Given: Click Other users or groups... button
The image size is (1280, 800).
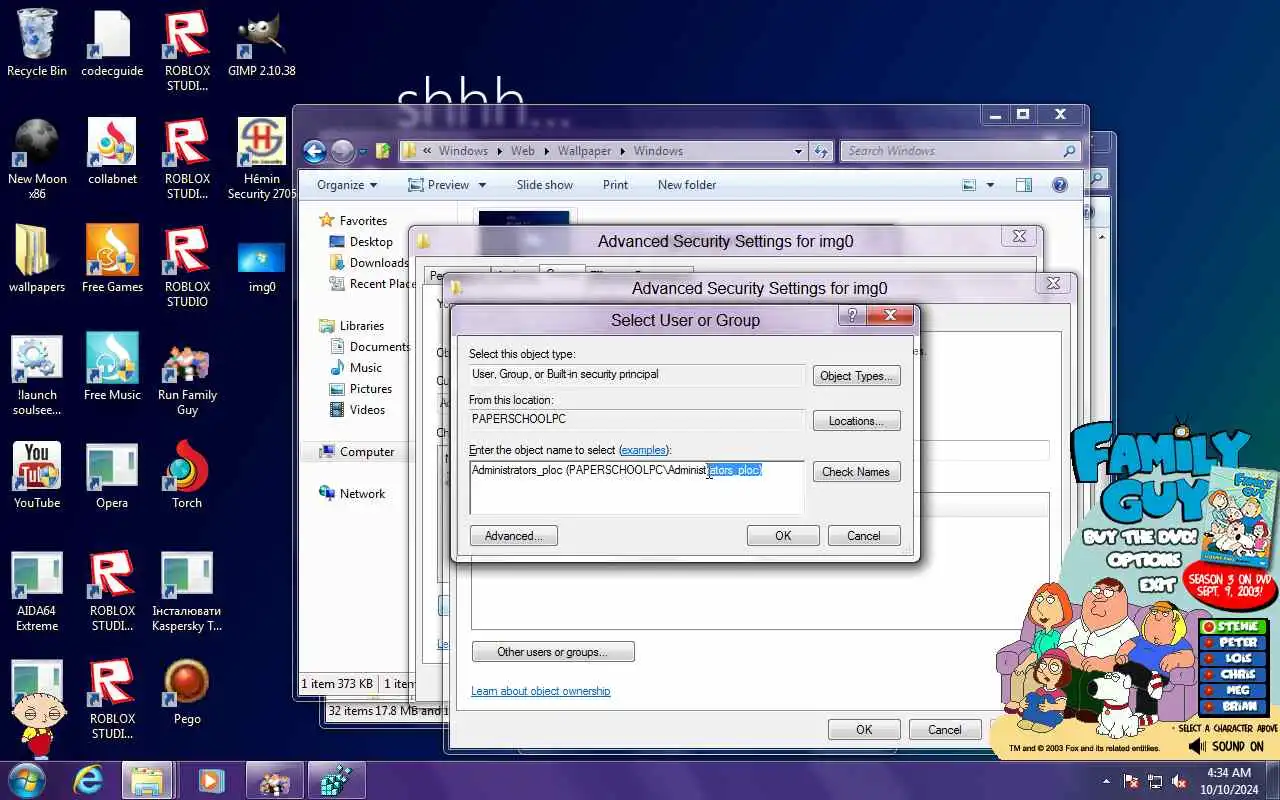Looking at the screenshot, I should pos(553,652).
